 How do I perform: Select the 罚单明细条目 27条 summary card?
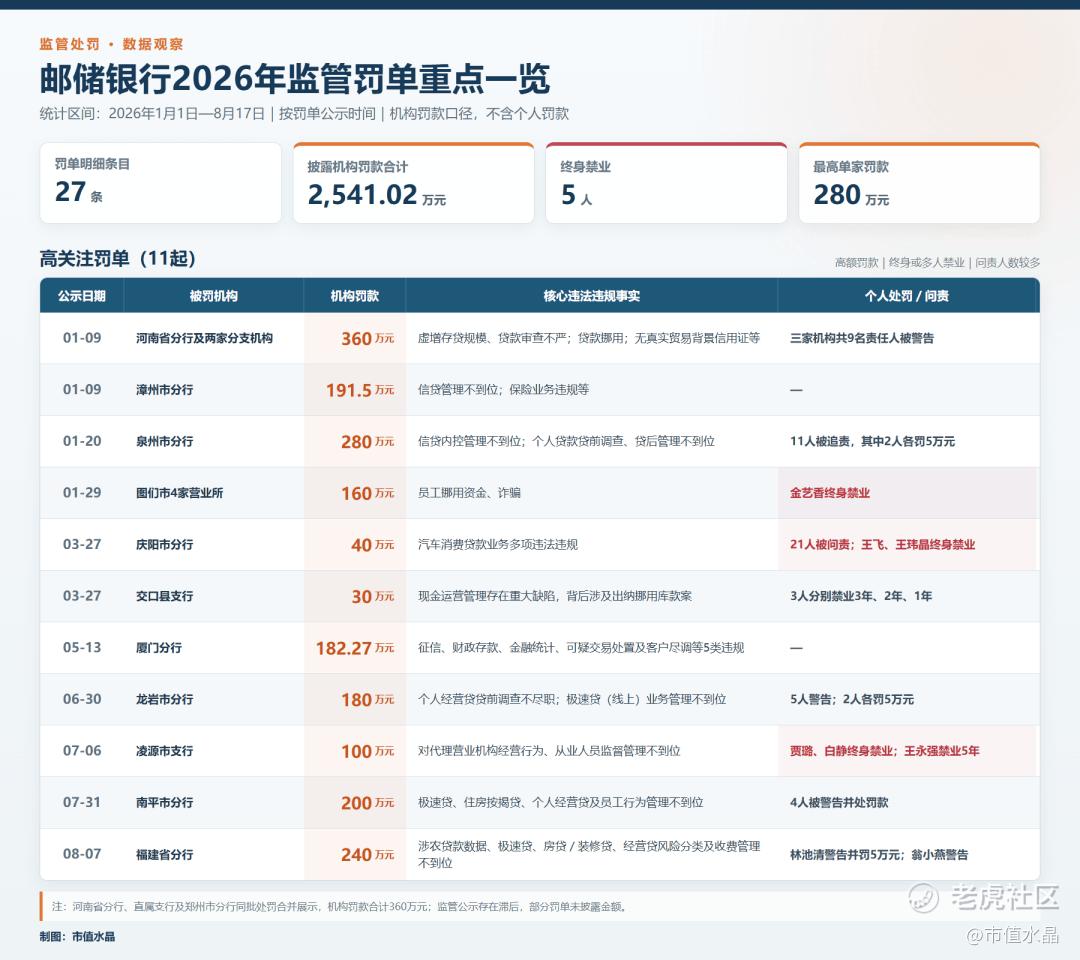point(160,182)
